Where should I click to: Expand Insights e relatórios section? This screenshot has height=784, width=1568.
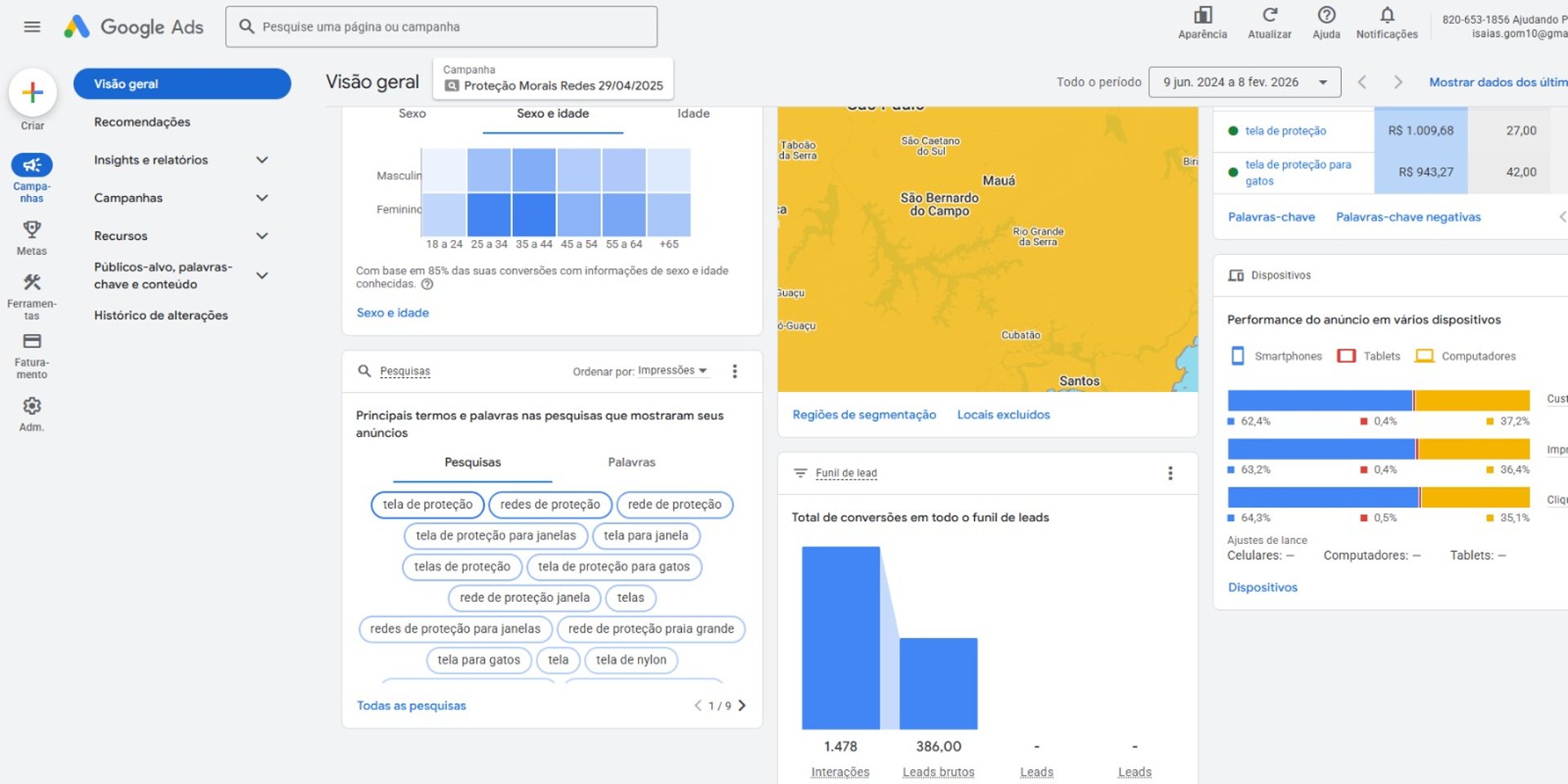pyautogui.click(x=262, y=160)
